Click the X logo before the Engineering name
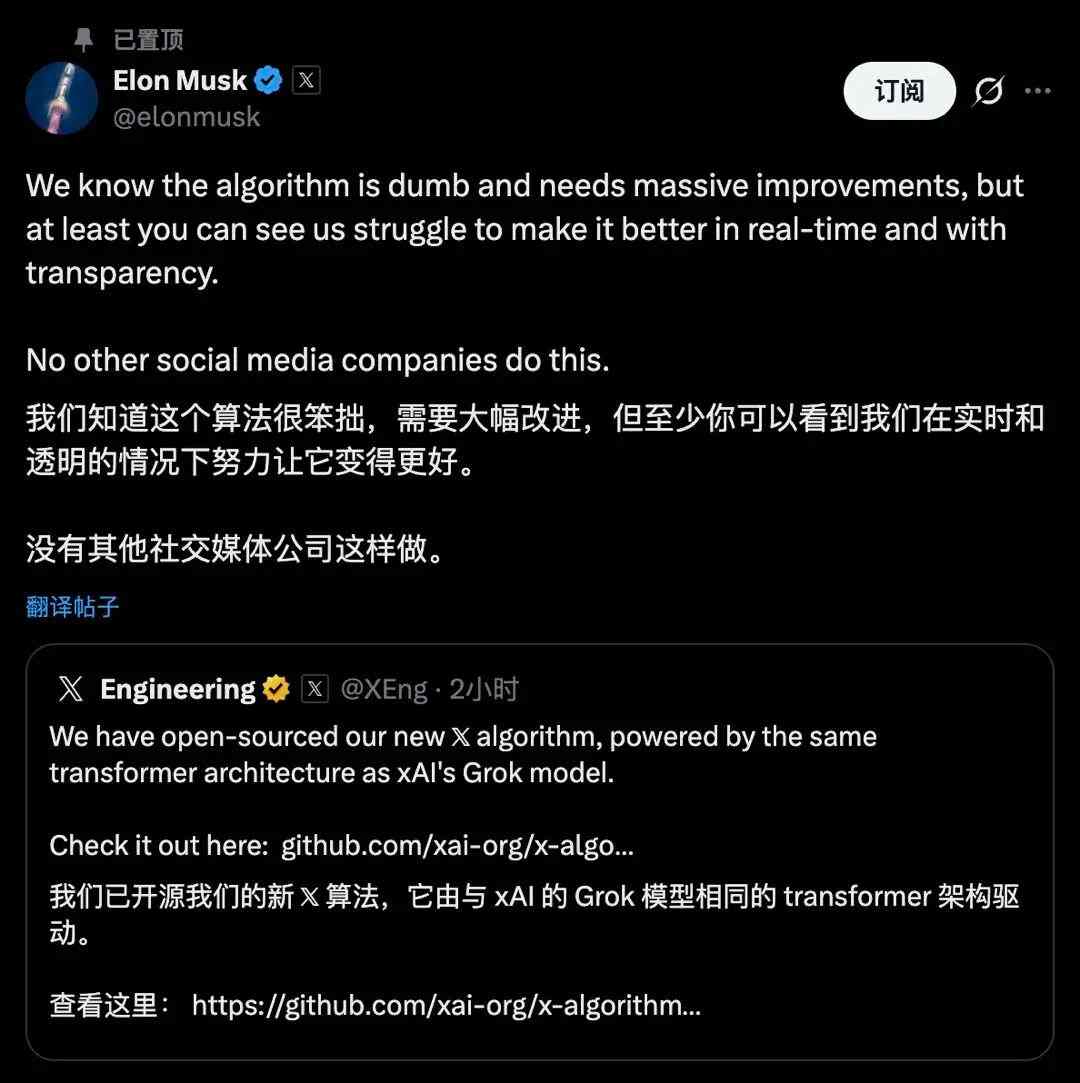Viewport: 1080px width, 1083px height. (x=68, y=688)
